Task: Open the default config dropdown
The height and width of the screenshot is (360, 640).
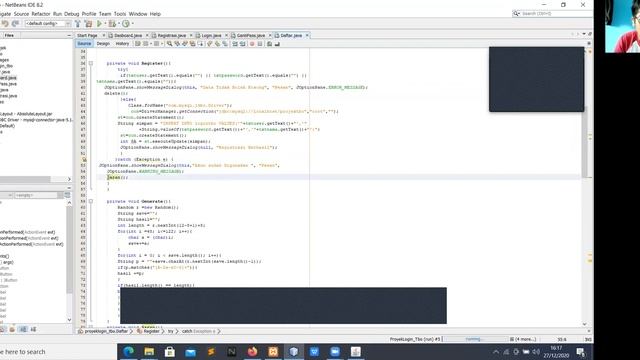Action: (48, 24)
